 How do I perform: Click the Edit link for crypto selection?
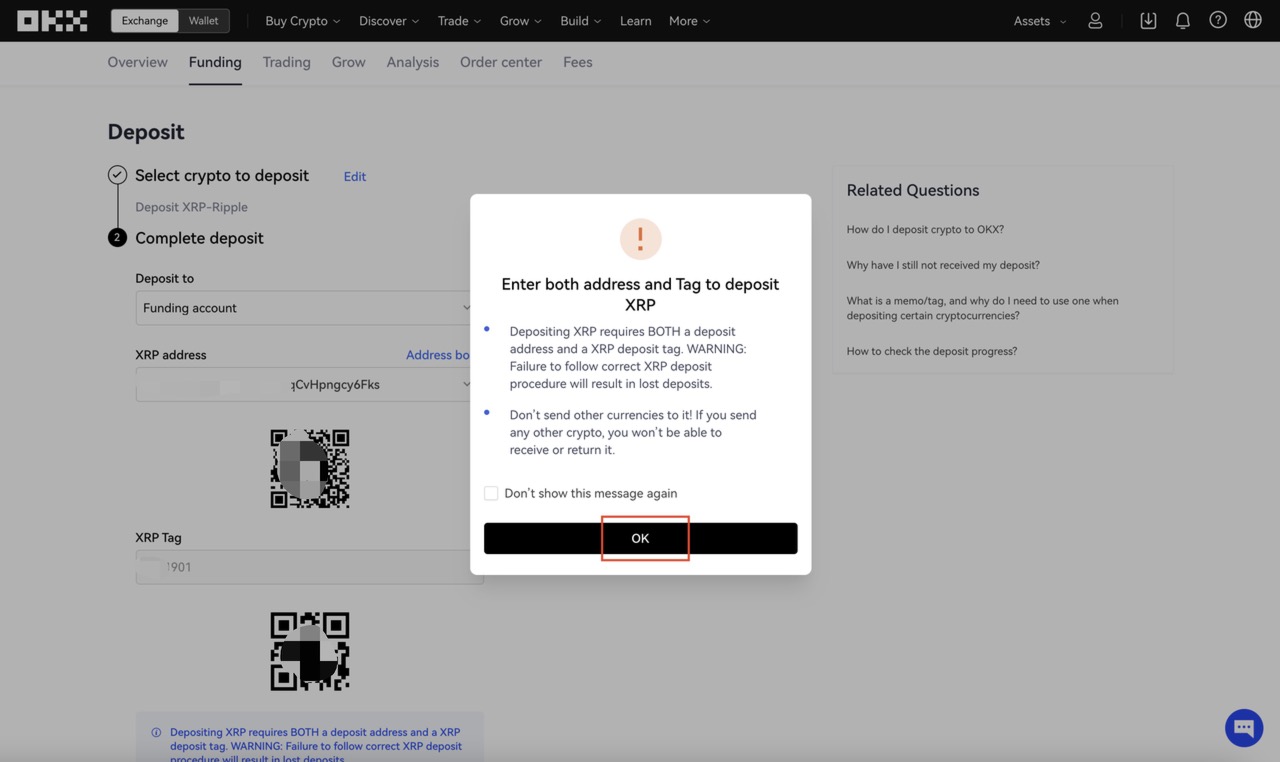pyautogui.click(x=355, y=176)
